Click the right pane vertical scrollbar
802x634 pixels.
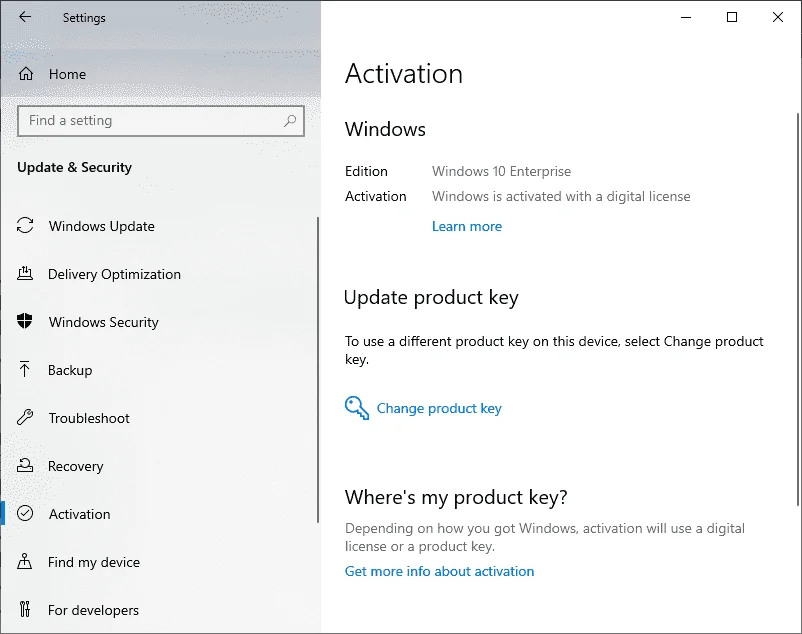(798, 309)
